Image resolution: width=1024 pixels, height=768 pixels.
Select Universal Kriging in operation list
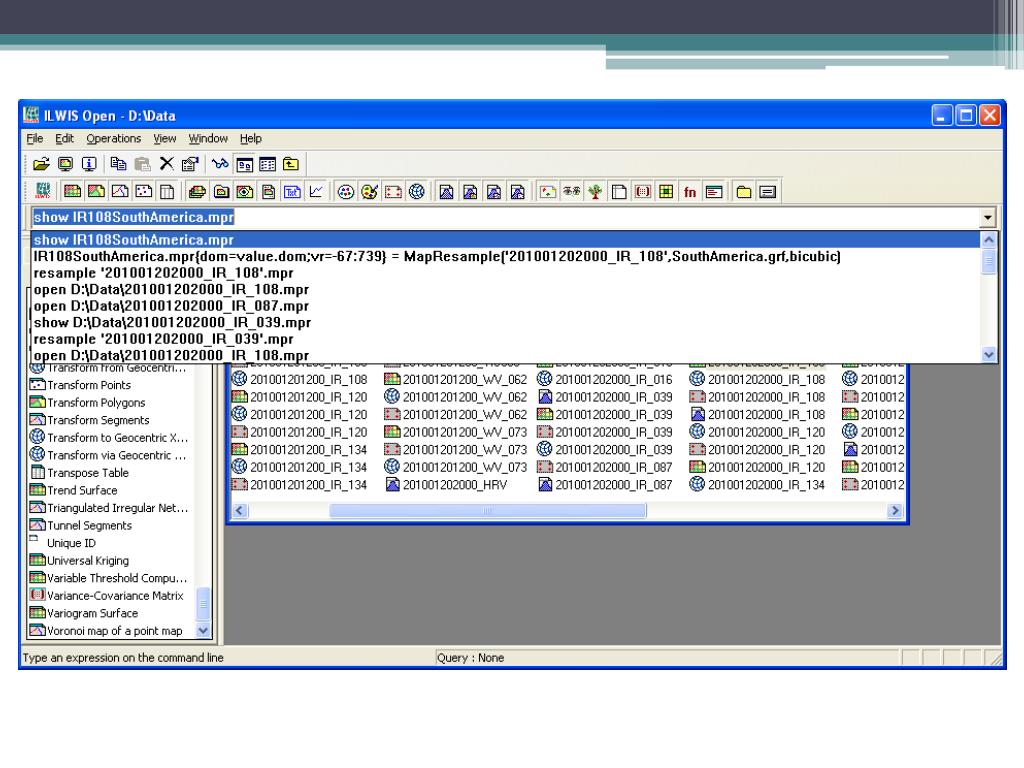tap(92, 560)
